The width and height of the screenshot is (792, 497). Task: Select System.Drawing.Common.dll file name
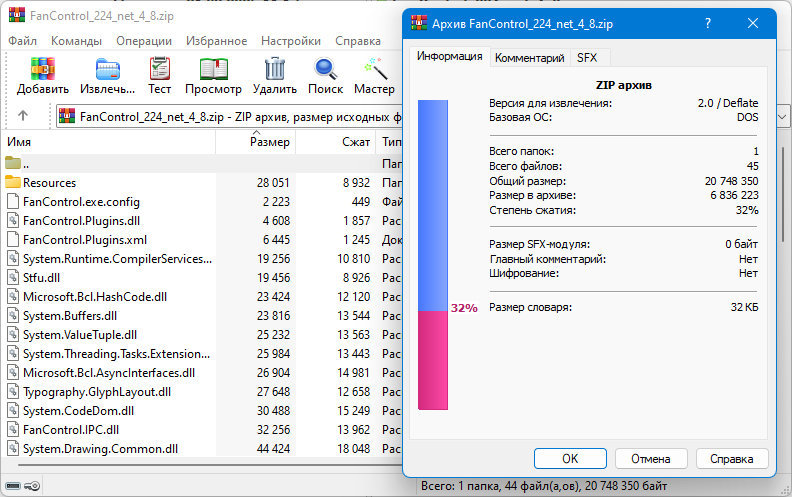click(101, 449)
